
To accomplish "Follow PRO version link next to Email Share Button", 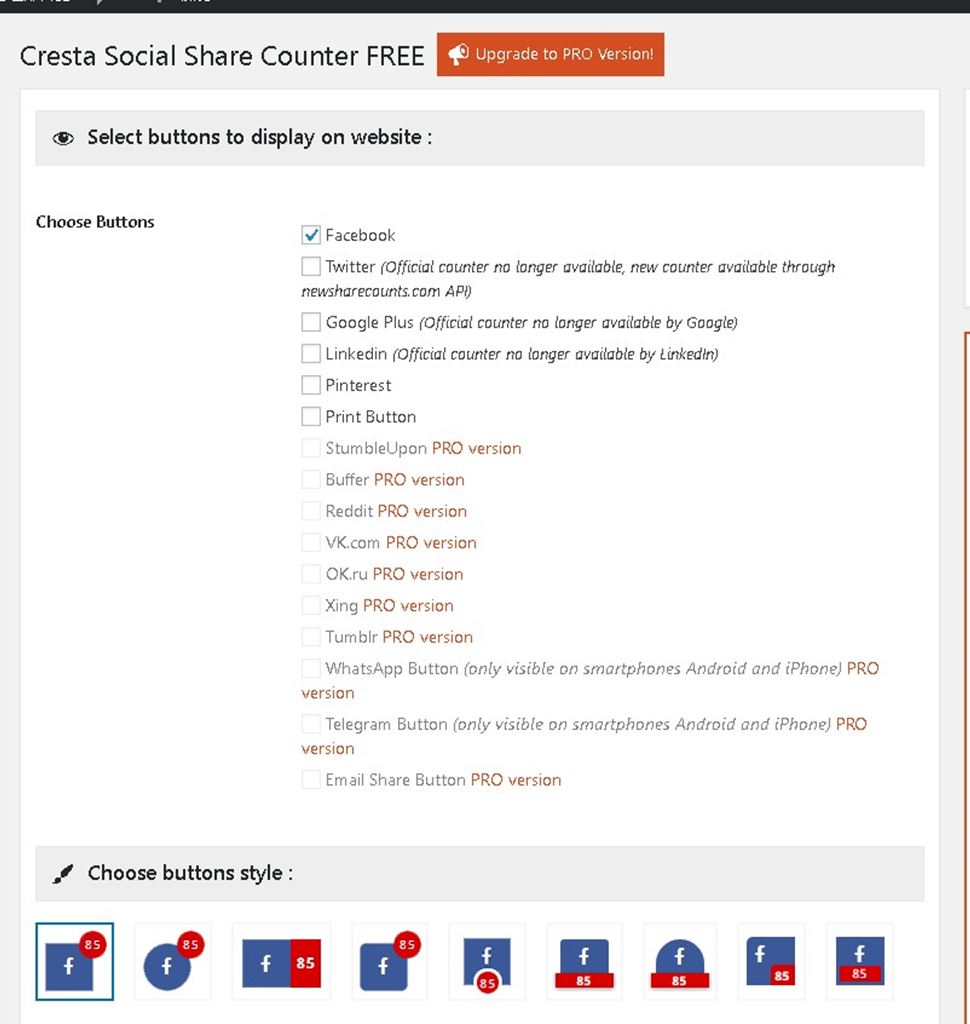I will click(x=516, y=780).
